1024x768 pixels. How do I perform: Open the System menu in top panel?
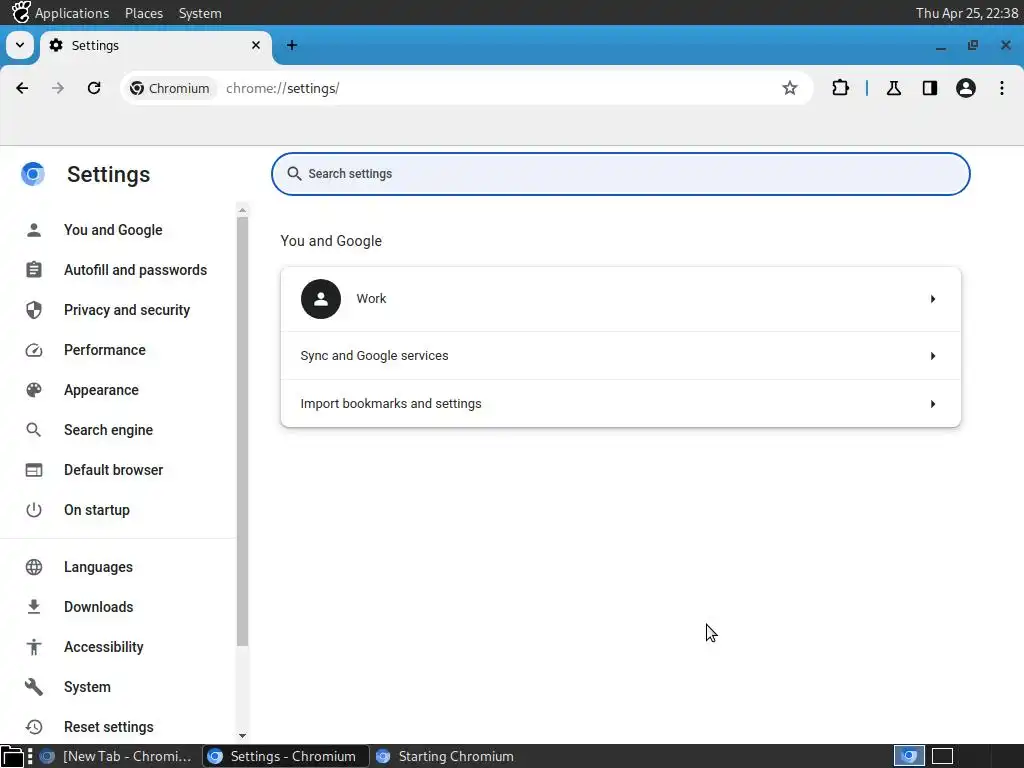click(x=200, y=13)
